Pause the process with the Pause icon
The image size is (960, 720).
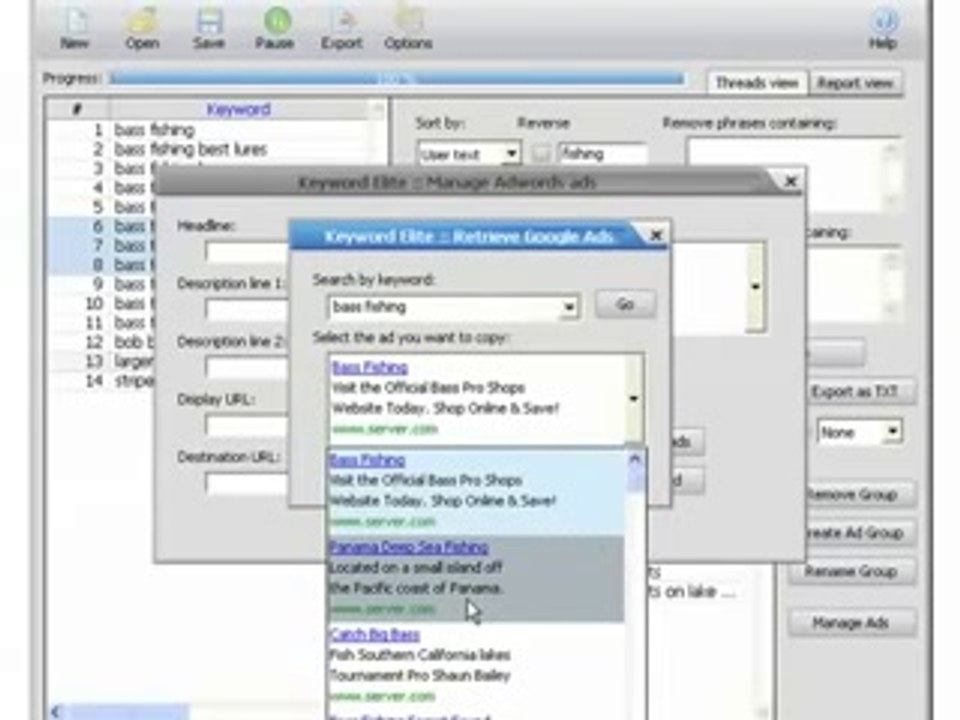pos(275,28)
